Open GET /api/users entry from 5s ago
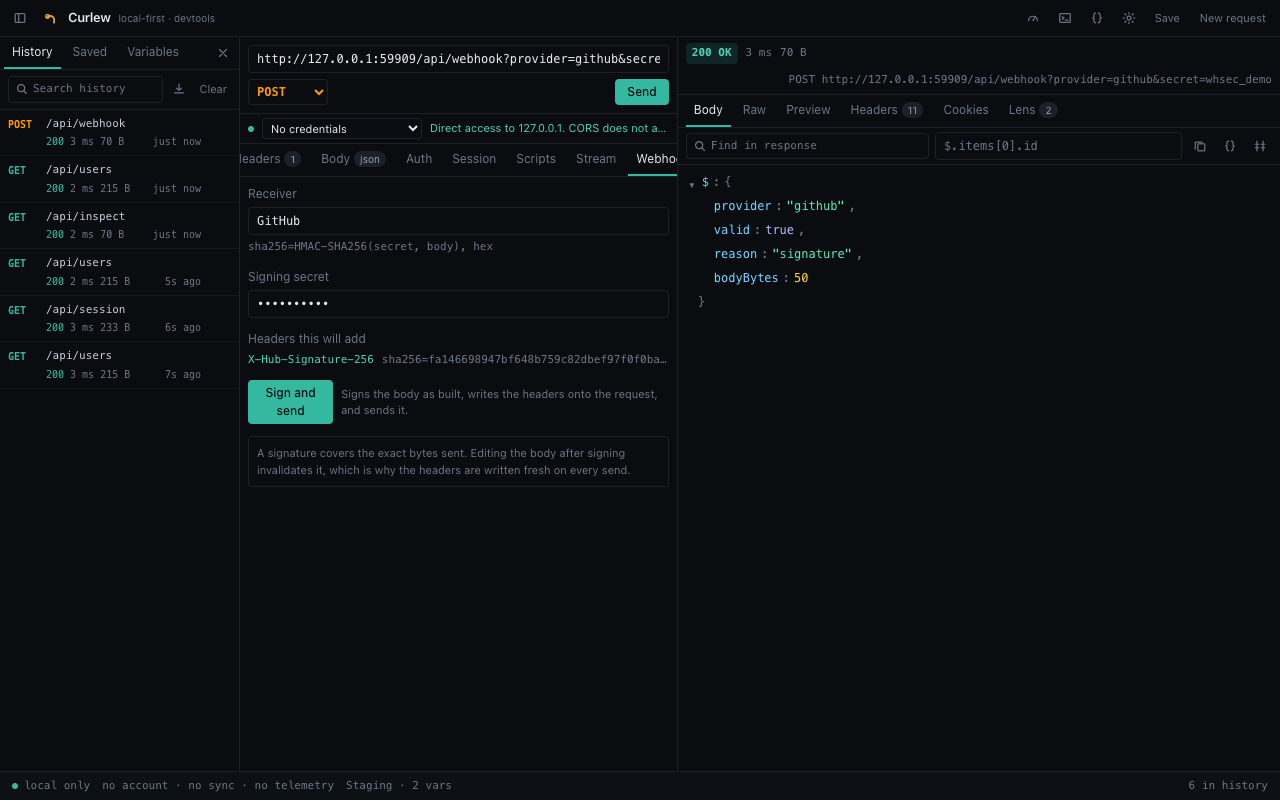Image resolution: width=1280 pixels, height=800 pixels. (x=119, y=272)
